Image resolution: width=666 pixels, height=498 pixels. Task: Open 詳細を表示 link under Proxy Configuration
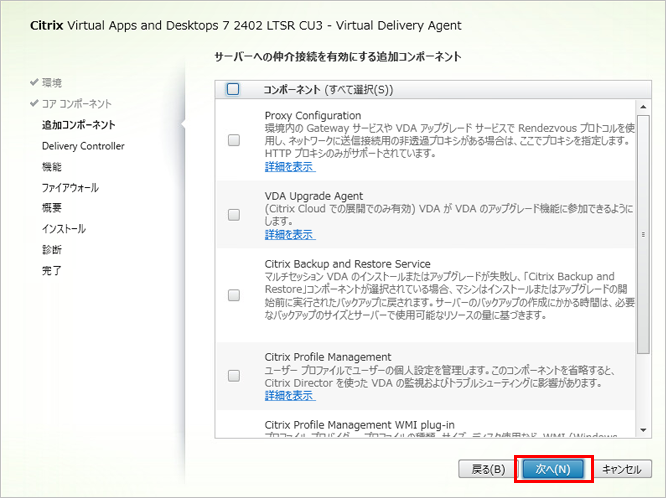[x=289, y=166]
